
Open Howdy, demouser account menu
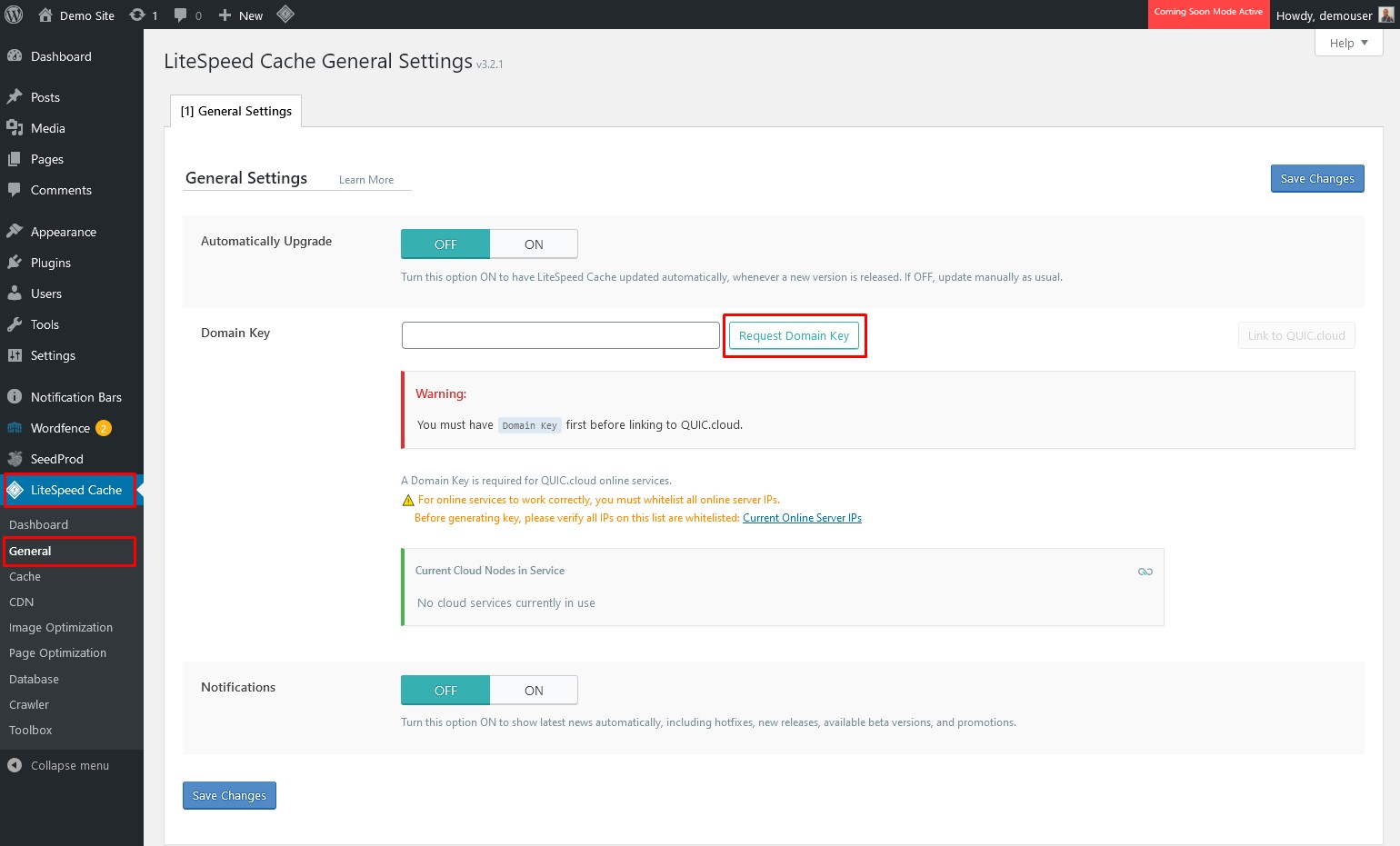pyautogui.click(x=1335, y=15)
